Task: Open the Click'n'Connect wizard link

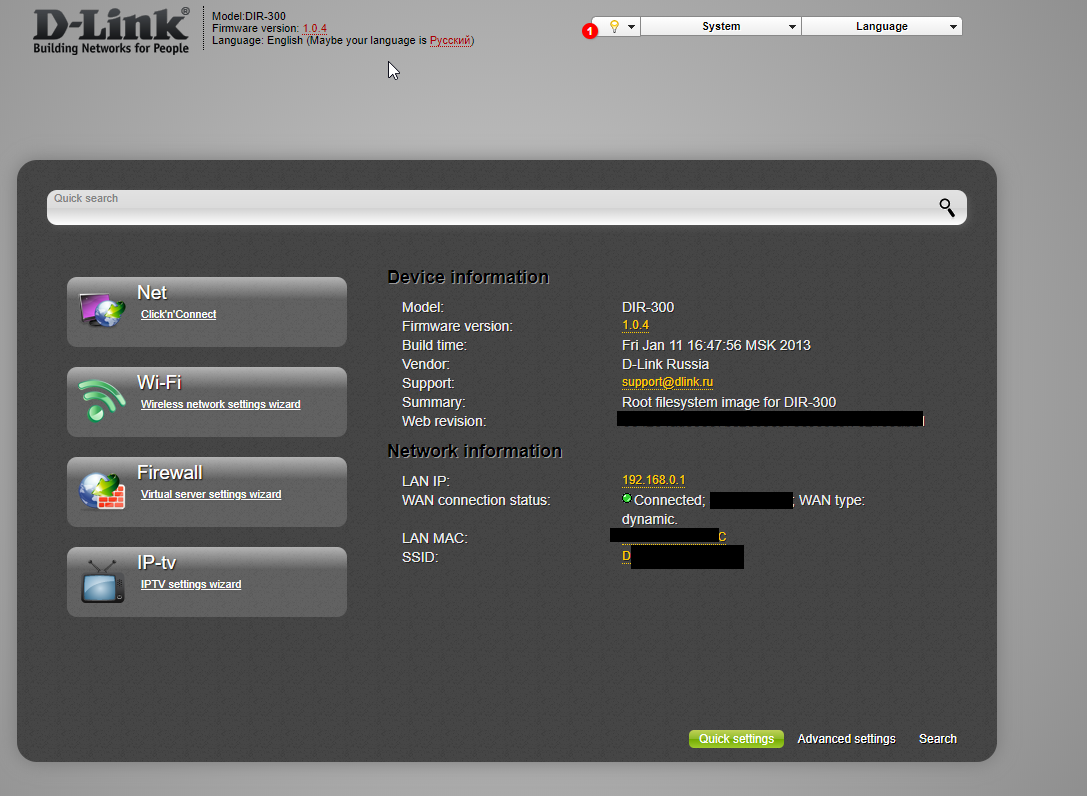Action: [x=179, y=314]
